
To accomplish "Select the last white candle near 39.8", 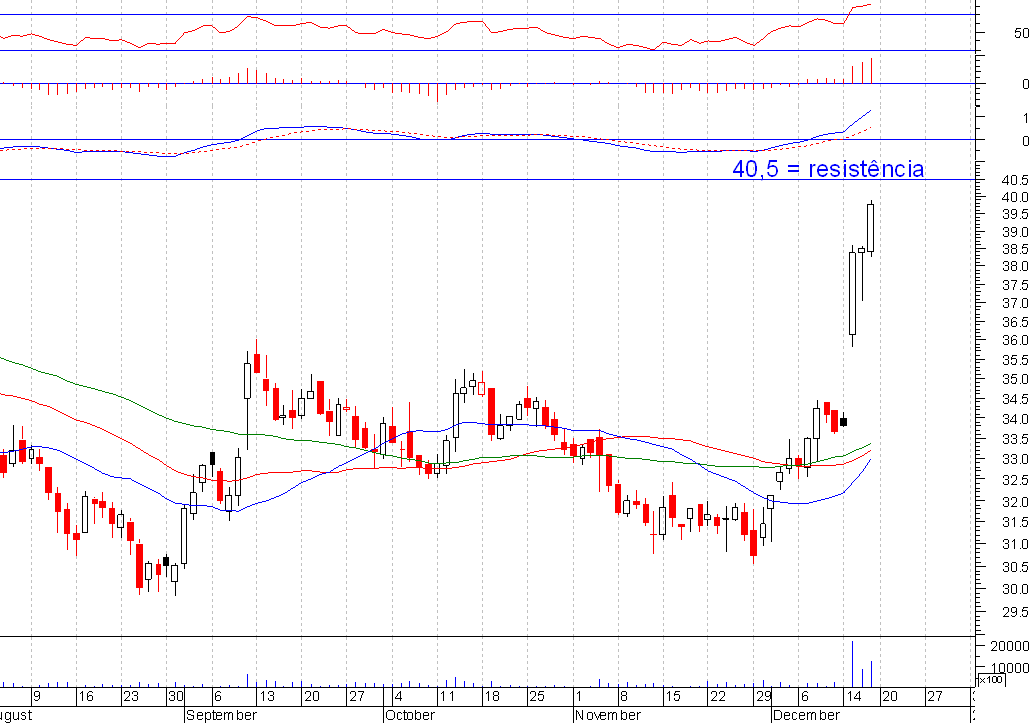I will pyautogui.click(x=870, y=228).
